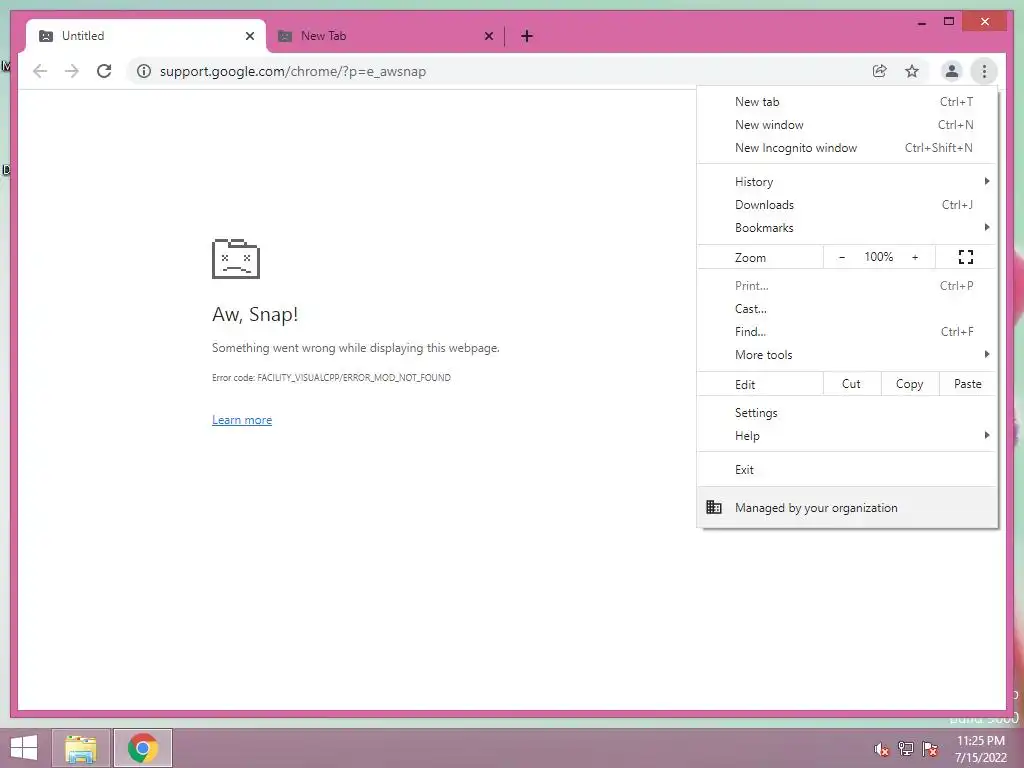Open a new tab with plus button
Viewport: 1024px width, 768px height.
(x=527, y=36)
